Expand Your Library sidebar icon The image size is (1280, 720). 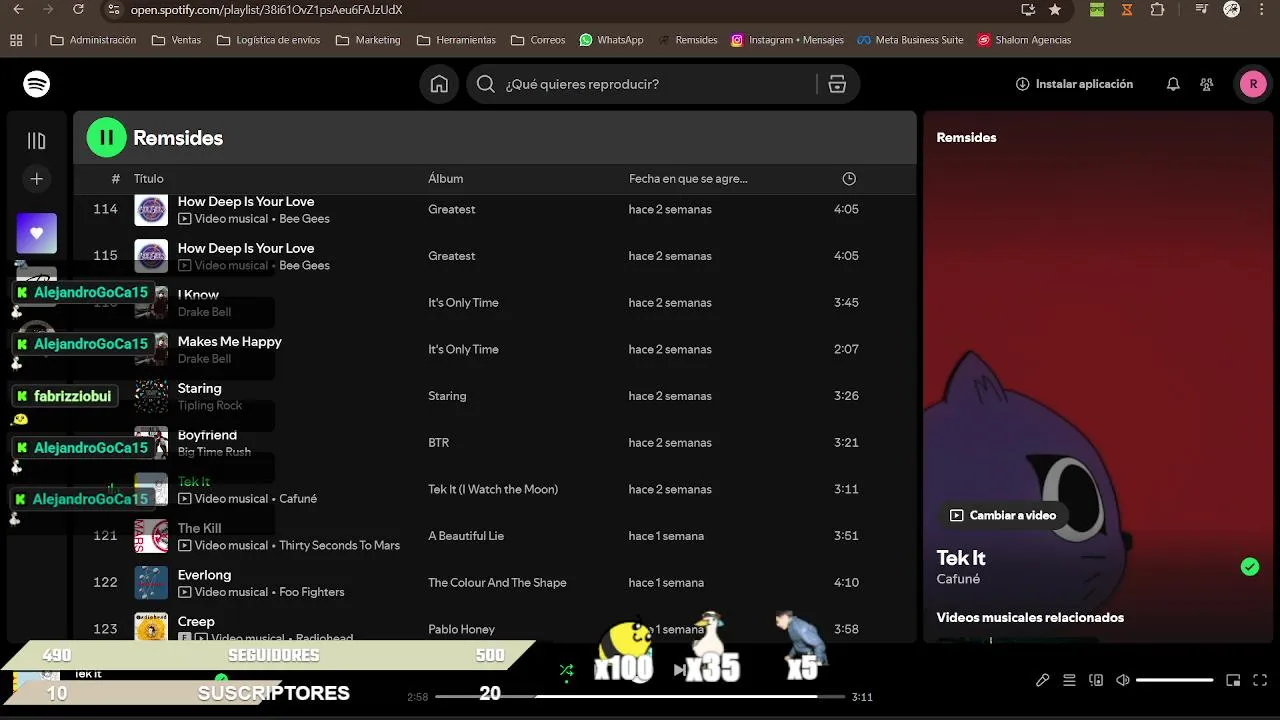[37, 141]
